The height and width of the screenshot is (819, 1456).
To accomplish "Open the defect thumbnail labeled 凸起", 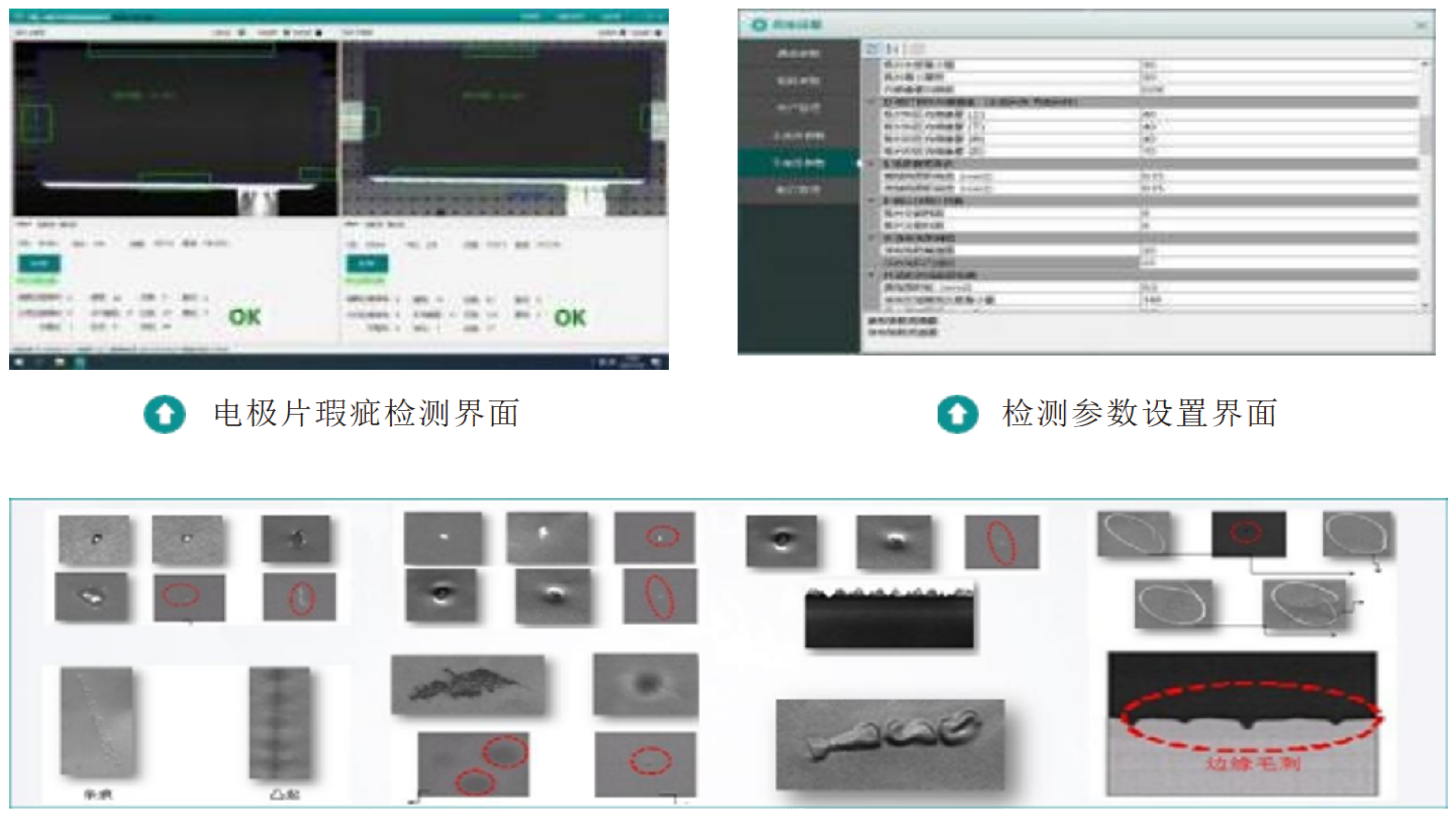I will point(280,723).
